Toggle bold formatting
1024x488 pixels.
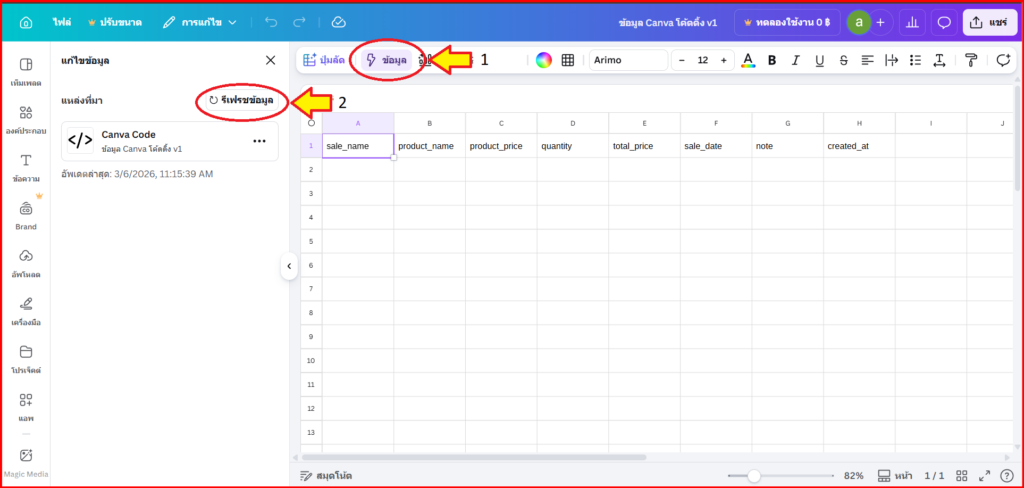pyautogui.click(x=772, y=60)
